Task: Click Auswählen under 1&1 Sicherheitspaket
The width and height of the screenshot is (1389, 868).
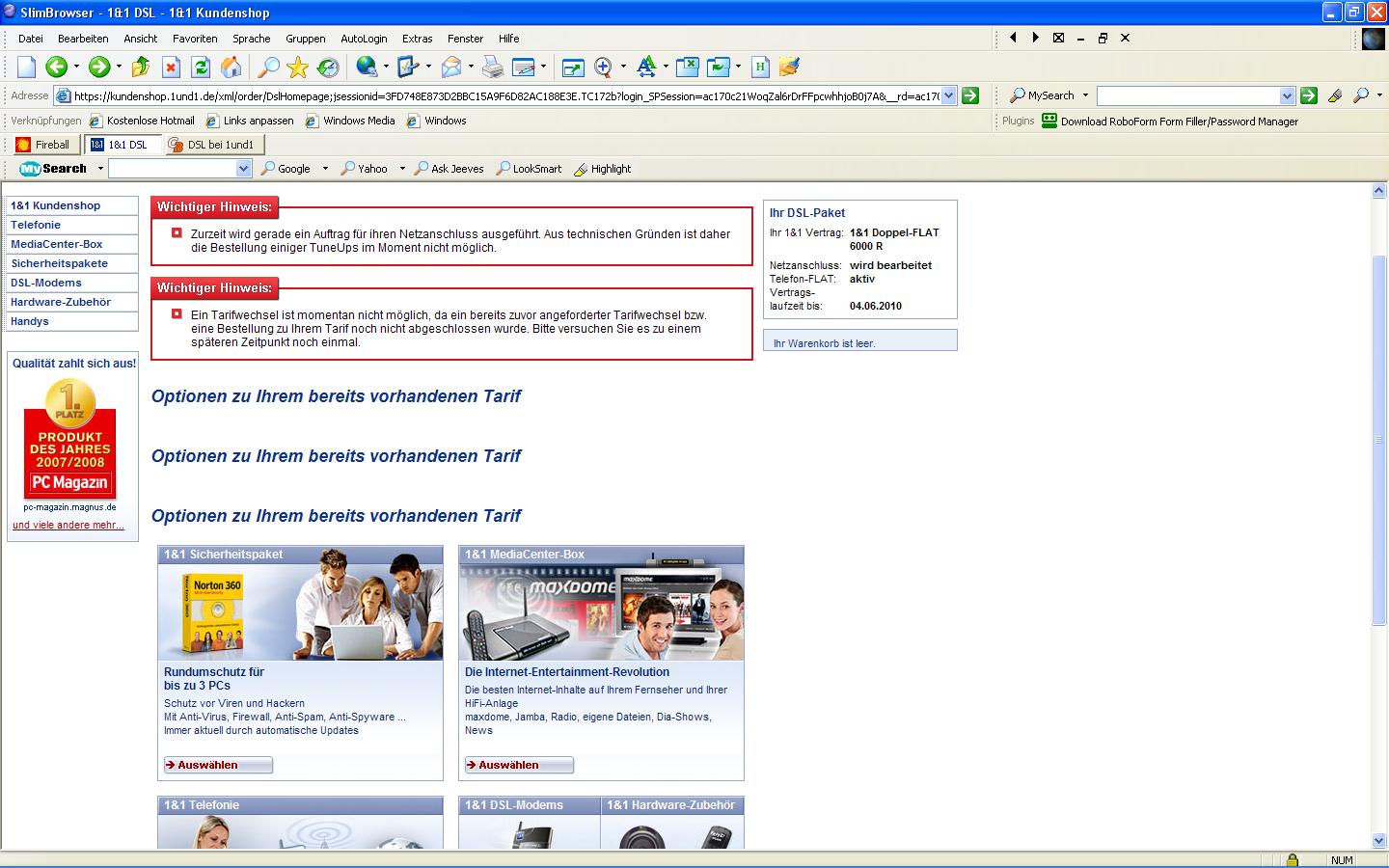Action: coord(218,765)
